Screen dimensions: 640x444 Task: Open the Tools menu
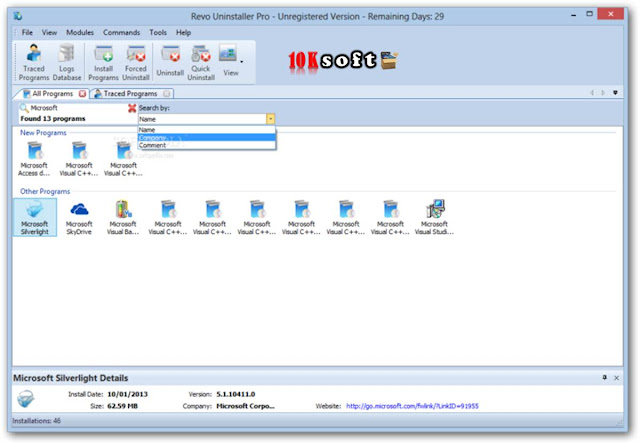[x=158, y=32]
